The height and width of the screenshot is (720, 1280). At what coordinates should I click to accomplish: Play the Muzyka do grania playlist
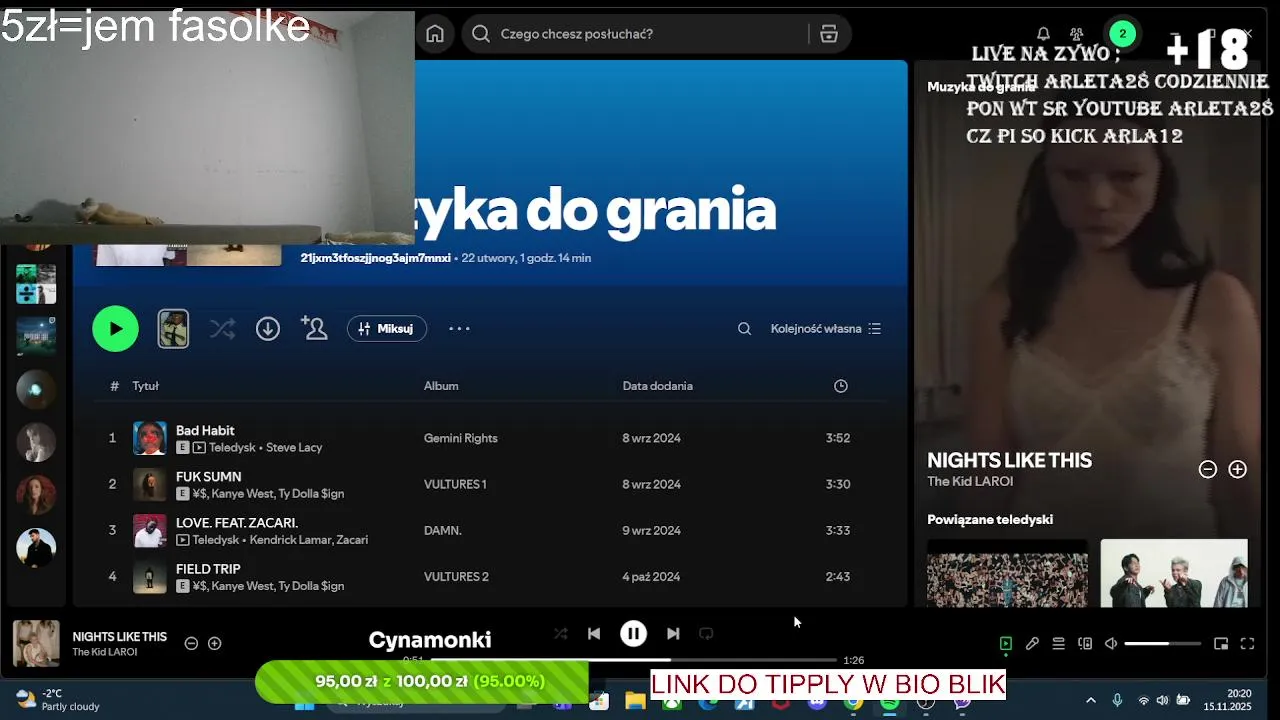(116, 328)
